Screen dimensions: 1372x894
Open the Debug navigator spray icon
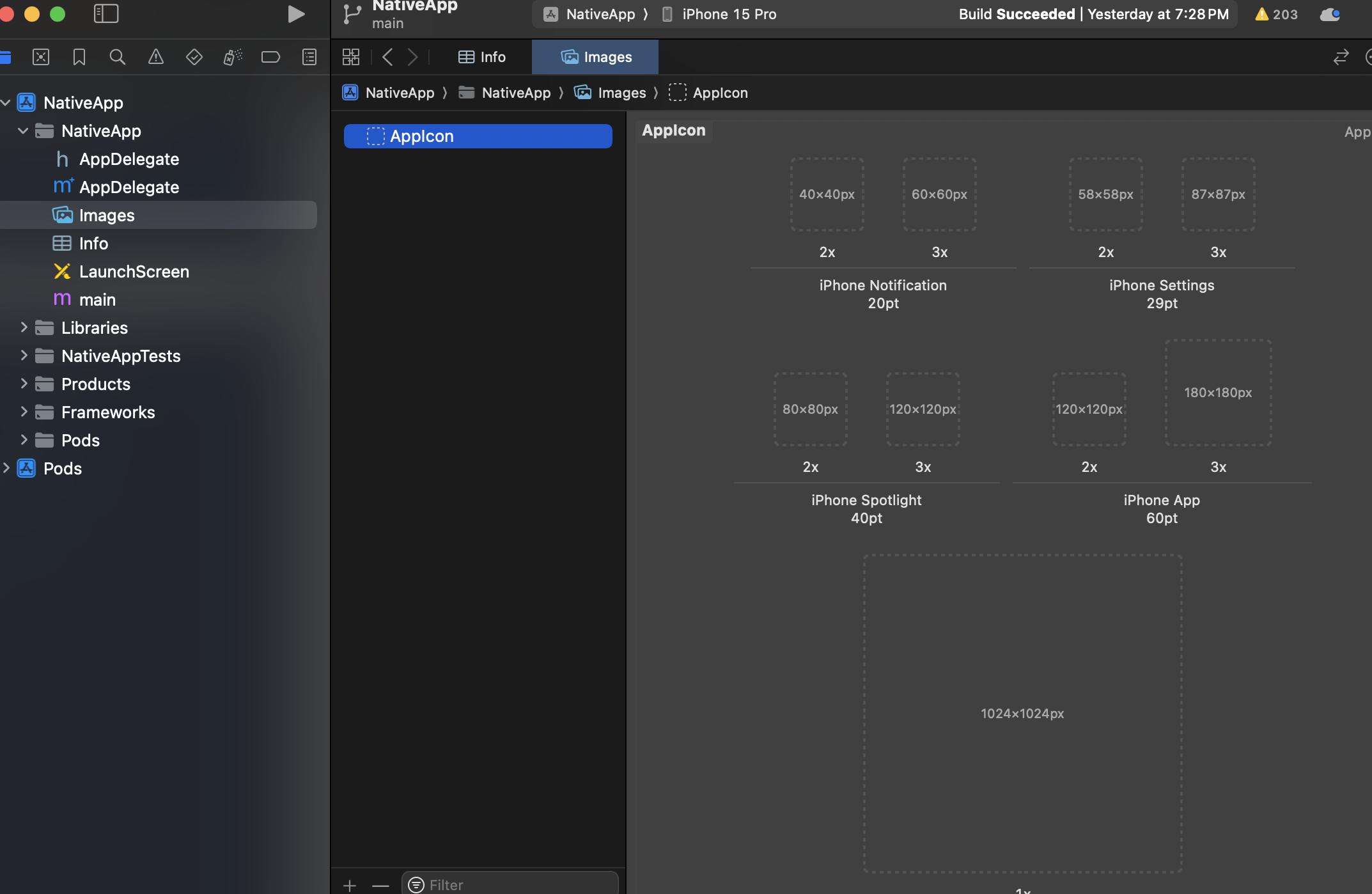point(232,57)
